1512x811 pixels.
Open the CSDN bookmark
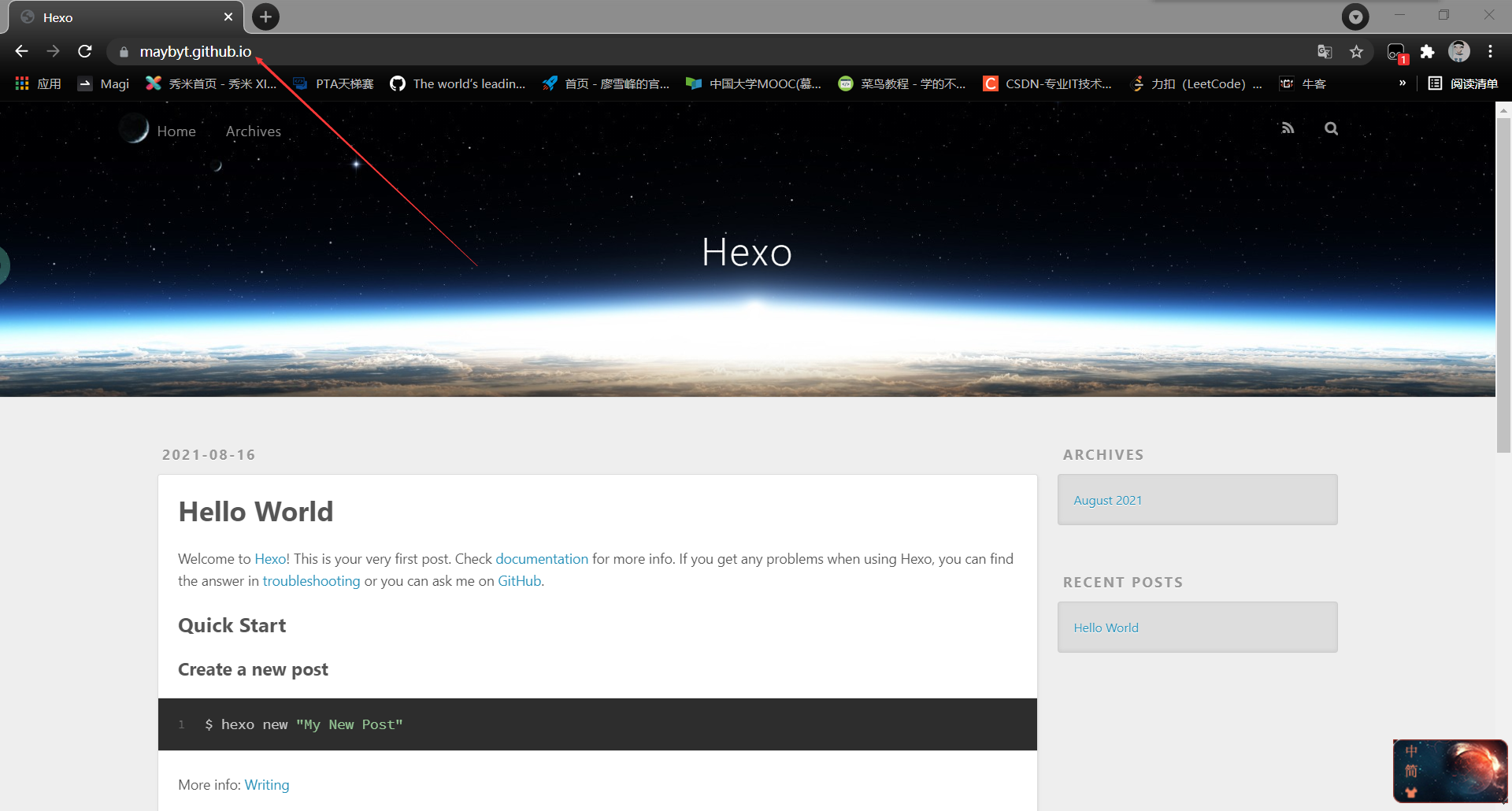pyautogui.click(x=1047, y=83)
